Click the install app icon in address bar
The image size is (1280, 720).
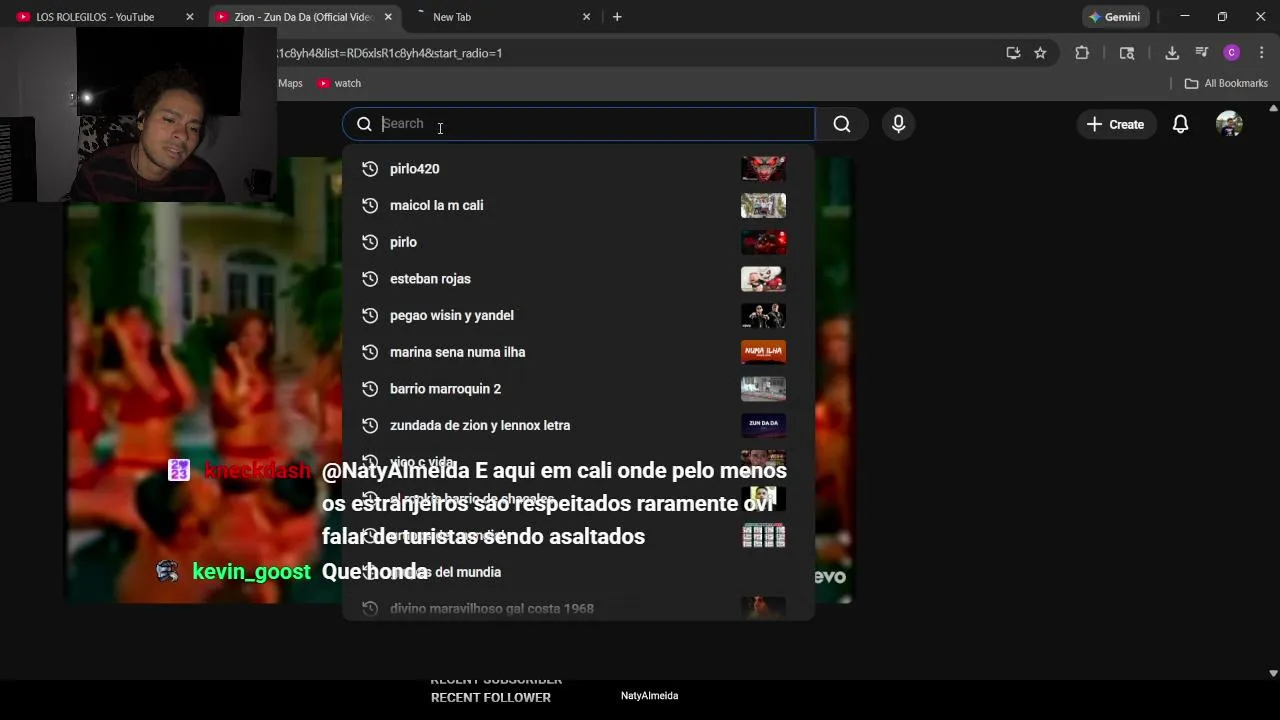[1013, 53]
